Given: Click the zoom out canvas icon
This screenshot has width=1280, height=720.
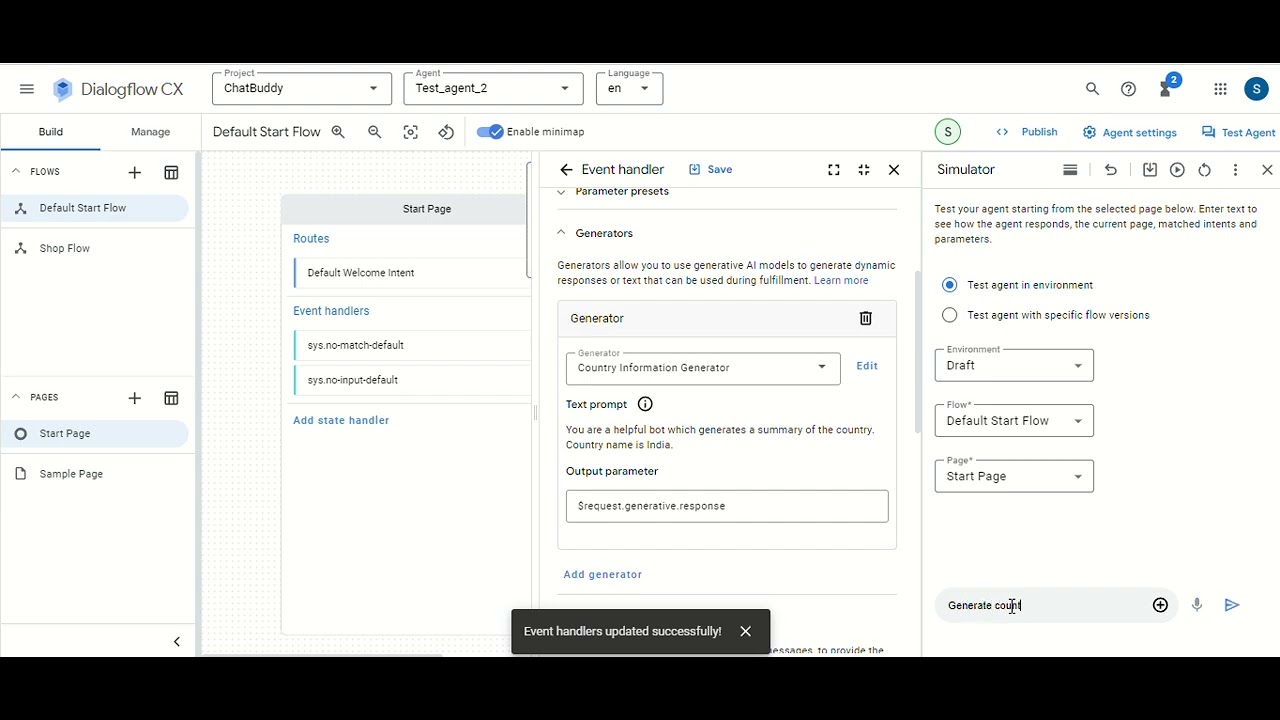Looking at the screenshot, I should tap(375, 132).
